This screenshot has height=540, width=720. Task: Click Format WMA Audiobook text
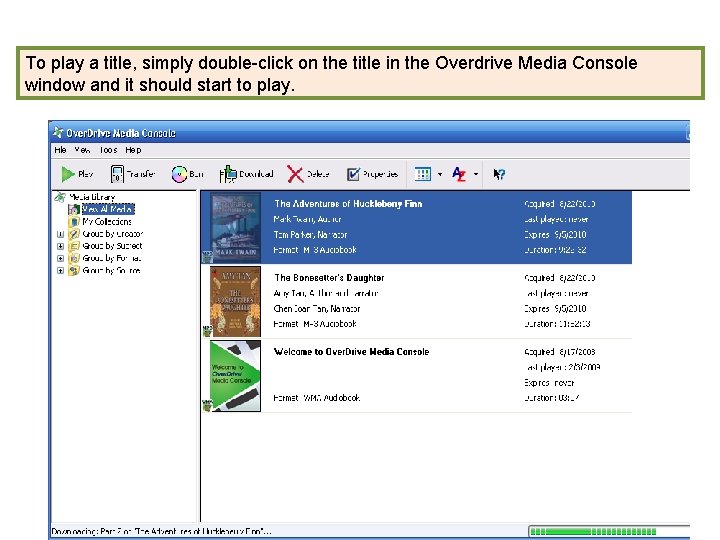pyautogui.click(x=316, y=398)
